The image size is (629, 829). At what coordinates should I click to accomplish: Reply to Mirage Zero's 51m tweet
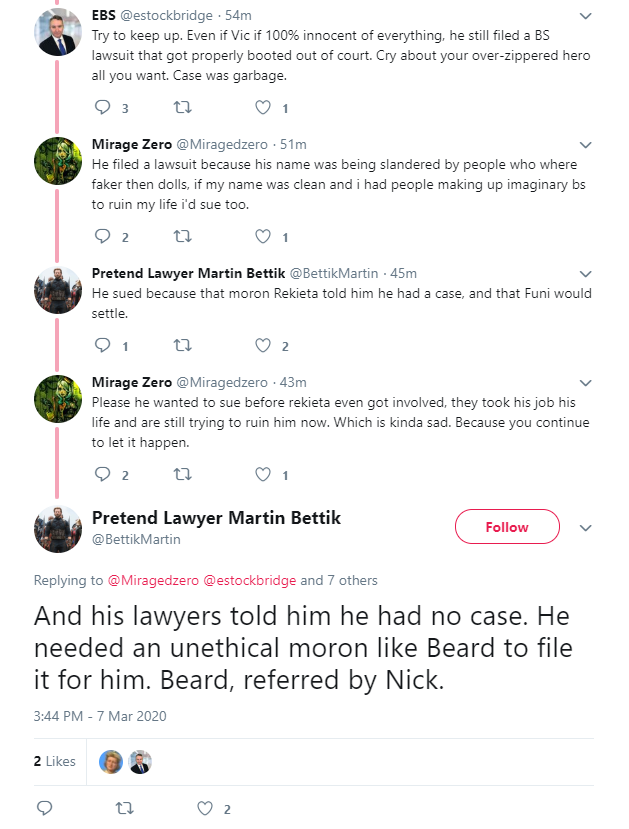[x=102, y=236]
